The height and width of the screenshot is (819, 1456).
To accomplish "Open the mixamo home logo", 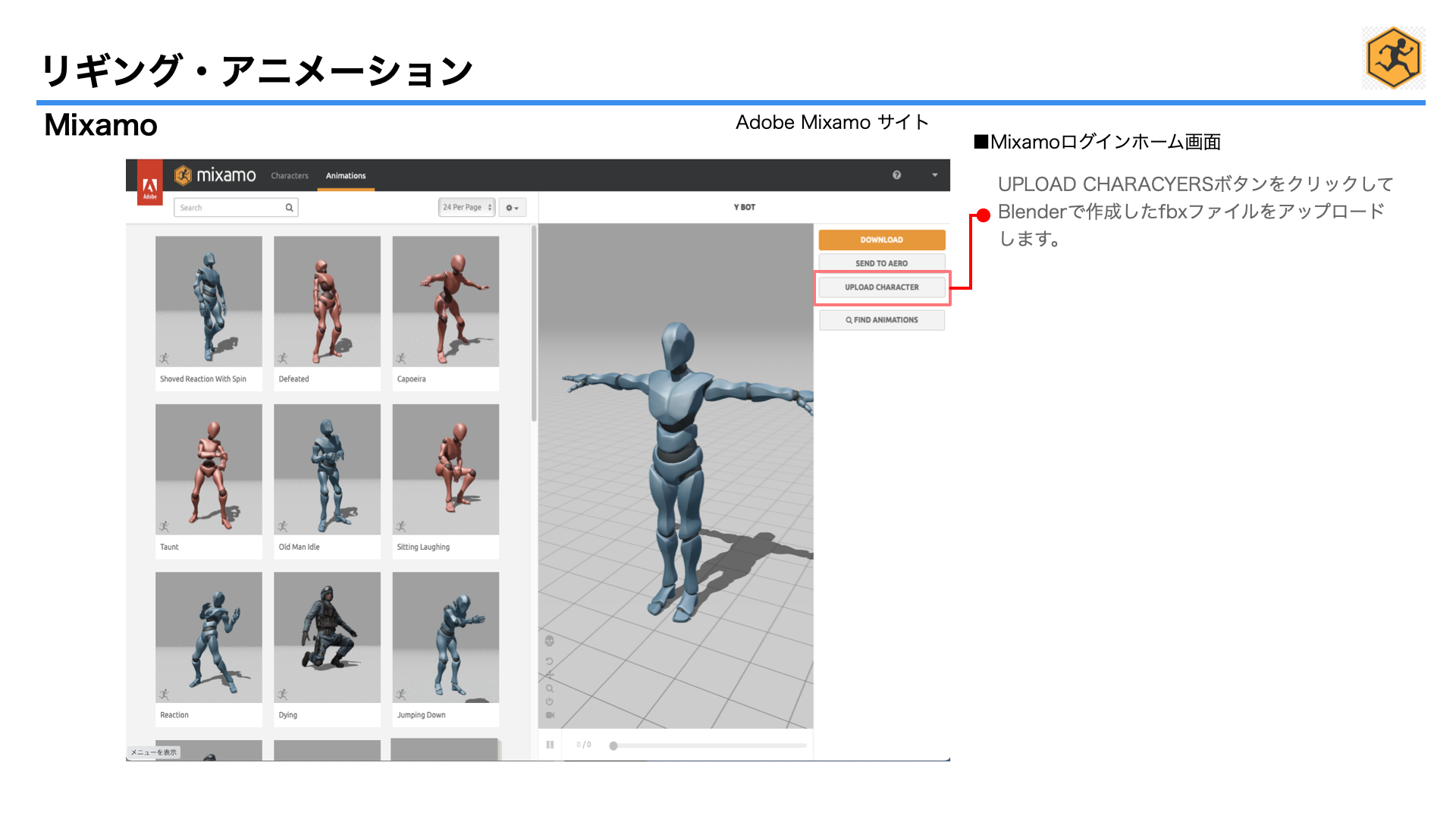I will (x=215, y=175).
